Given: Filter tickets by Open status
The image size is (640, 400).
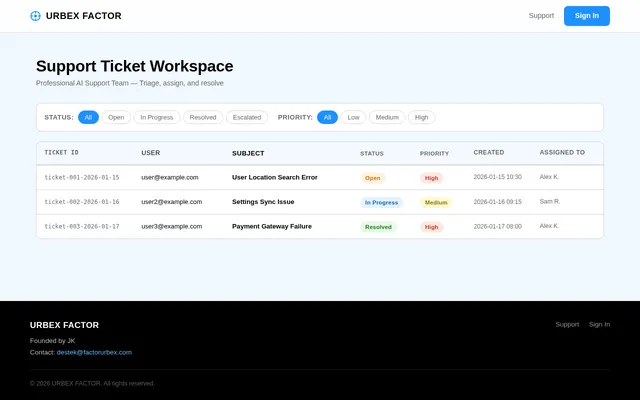Looking at the screenshot, I should click(x=116, y=117).
